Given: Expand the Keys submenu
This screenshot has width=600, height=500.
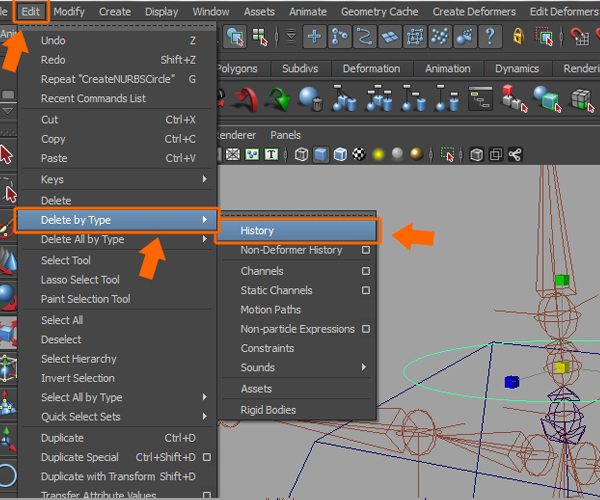Looking at the screenshot, I should 117,179.
